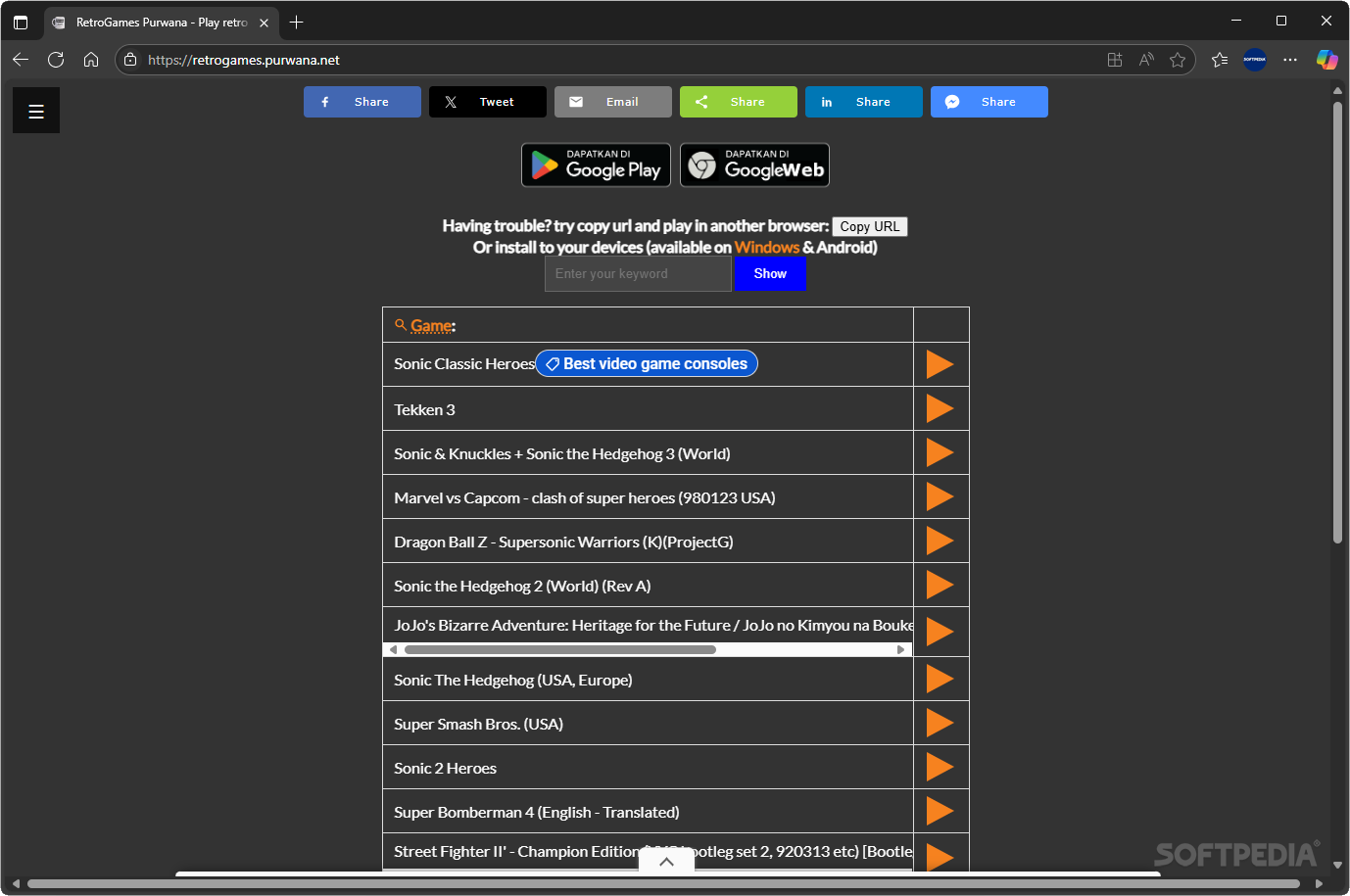The width and height of the screenshot is (1350, 896).
Task: Open a new browser tab
Action: click(x=297, y=22)
